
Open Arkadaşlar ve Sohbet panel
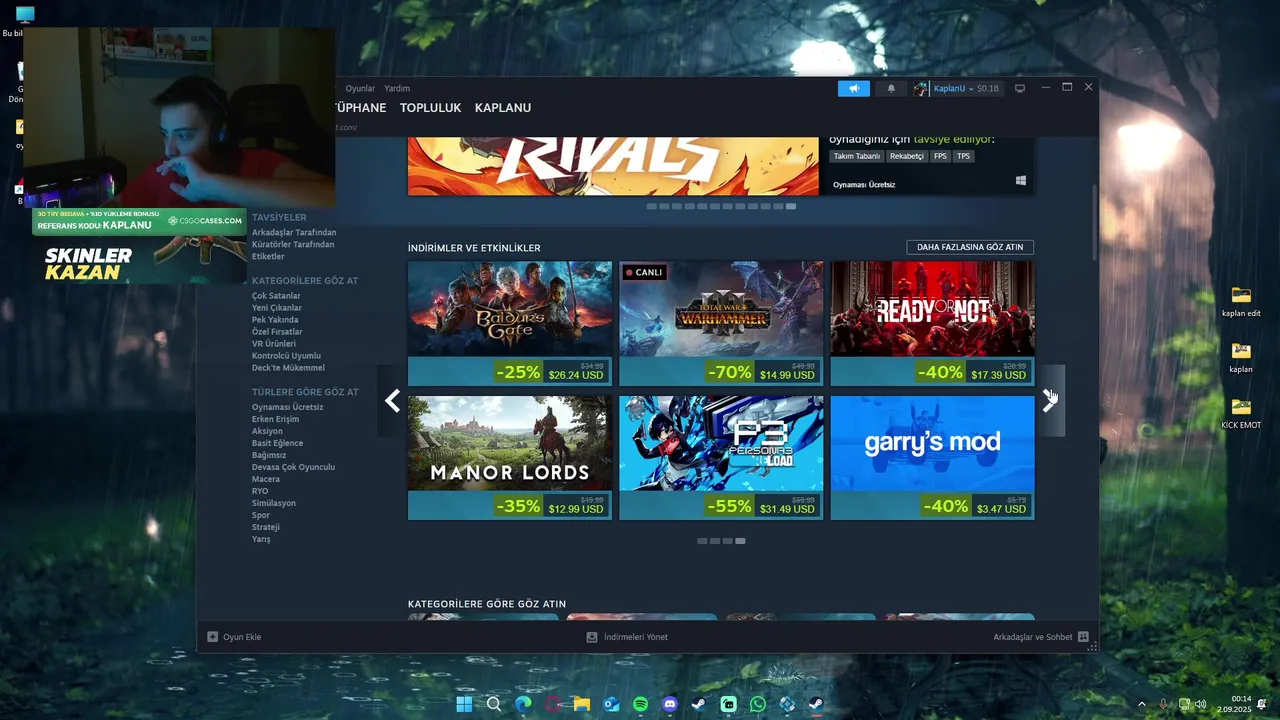[1041, 637]
